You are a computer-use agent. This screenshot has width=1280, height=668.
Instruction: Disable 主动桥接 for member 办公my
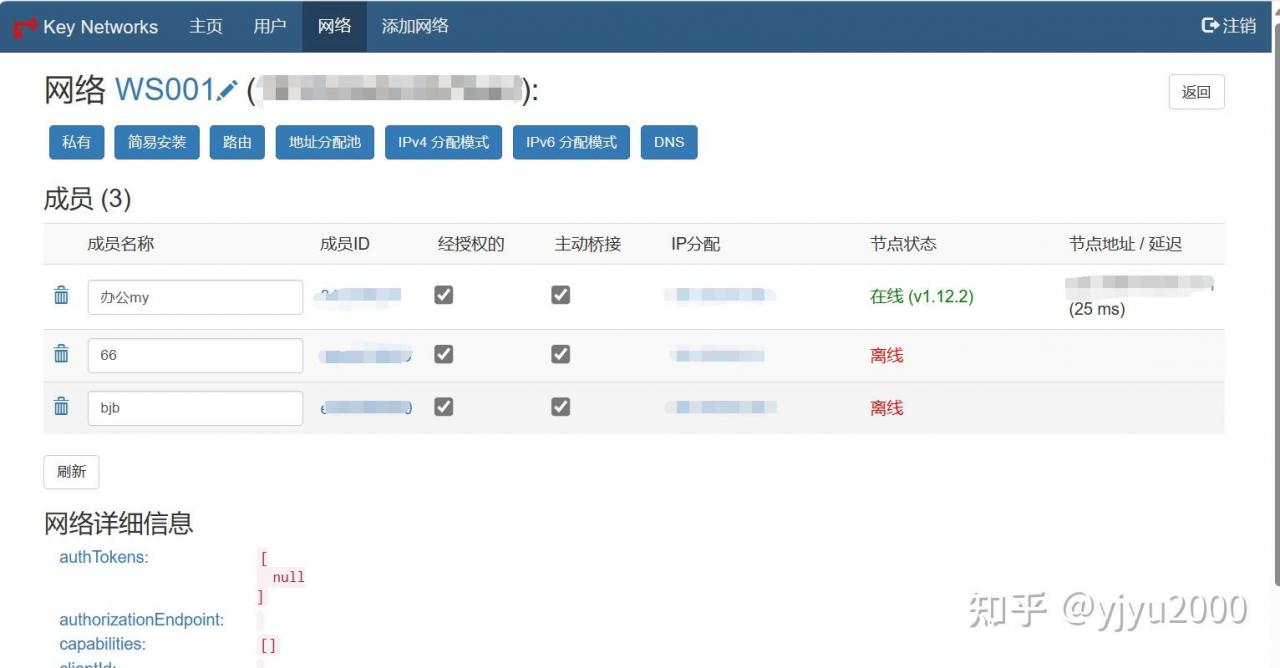click(561, 295)
